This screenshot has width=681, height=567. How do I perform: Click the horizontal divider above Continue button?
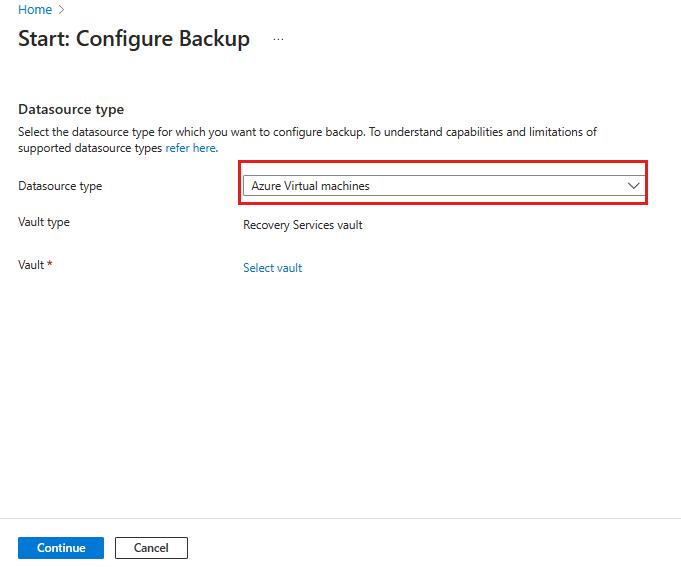point(340,518)
